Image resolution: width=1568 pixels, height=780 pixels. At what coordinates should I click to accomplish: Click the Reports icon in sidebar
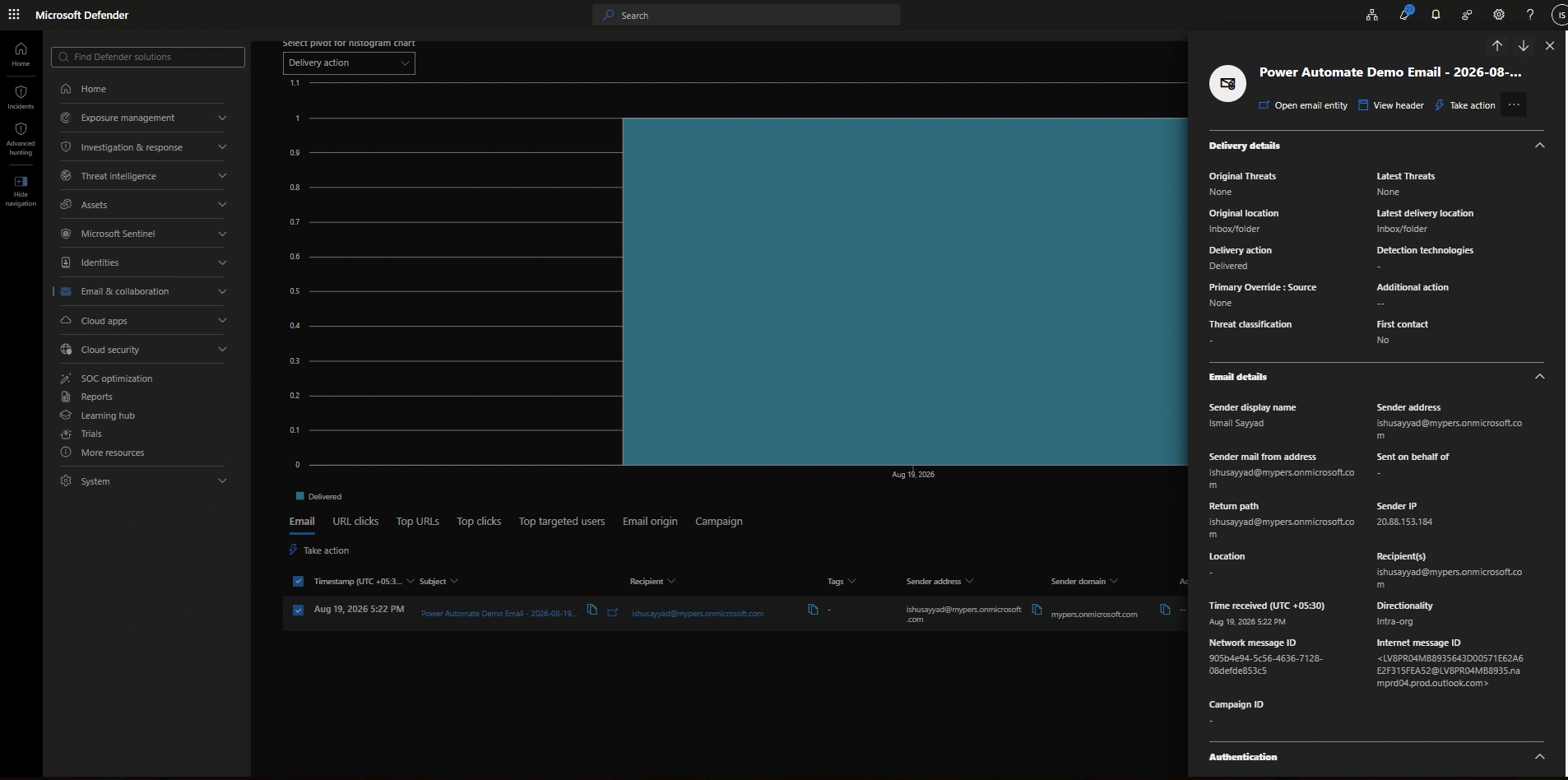[x=66, y=397]
